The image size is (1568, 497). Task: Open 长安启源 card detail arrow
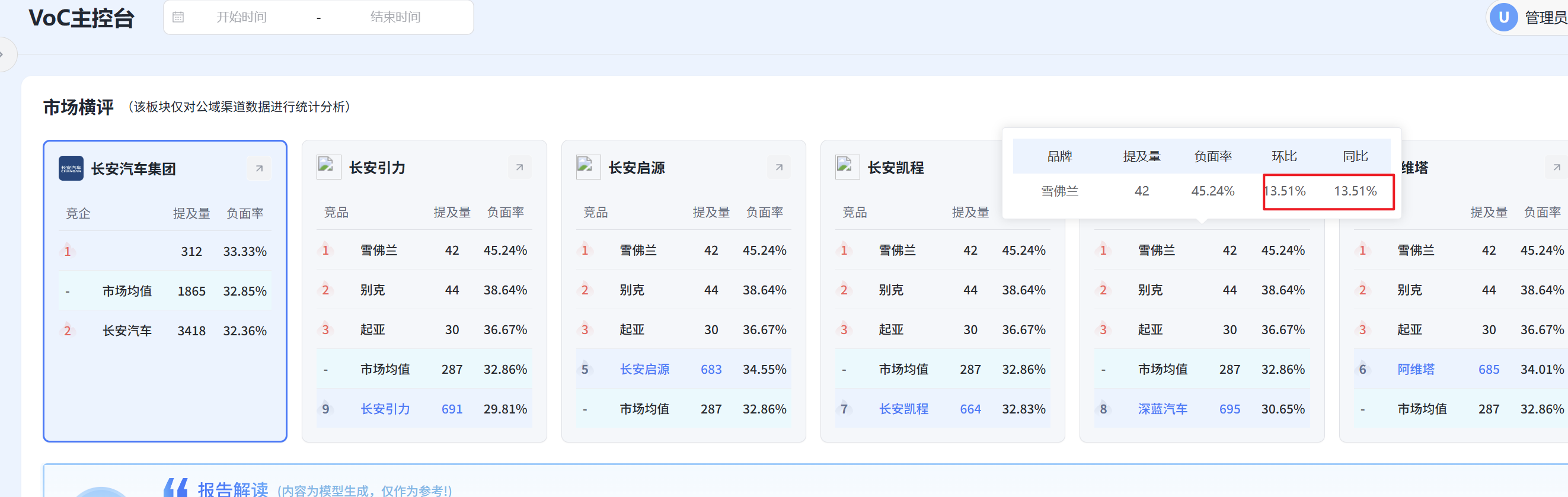(x=778, y=167)
